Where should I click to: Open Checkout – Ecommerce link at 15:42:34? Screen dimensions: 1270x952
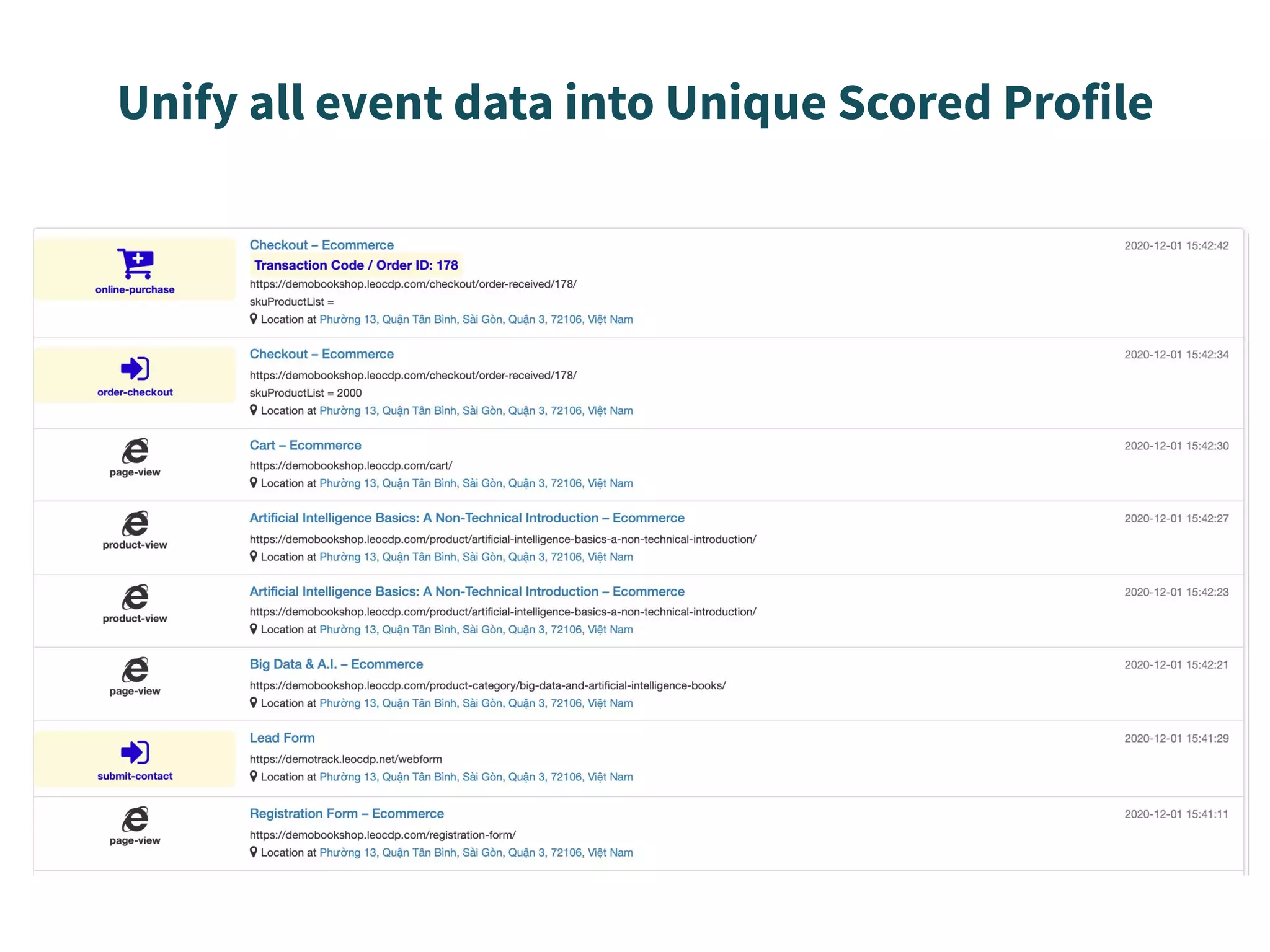pos(322,354)
